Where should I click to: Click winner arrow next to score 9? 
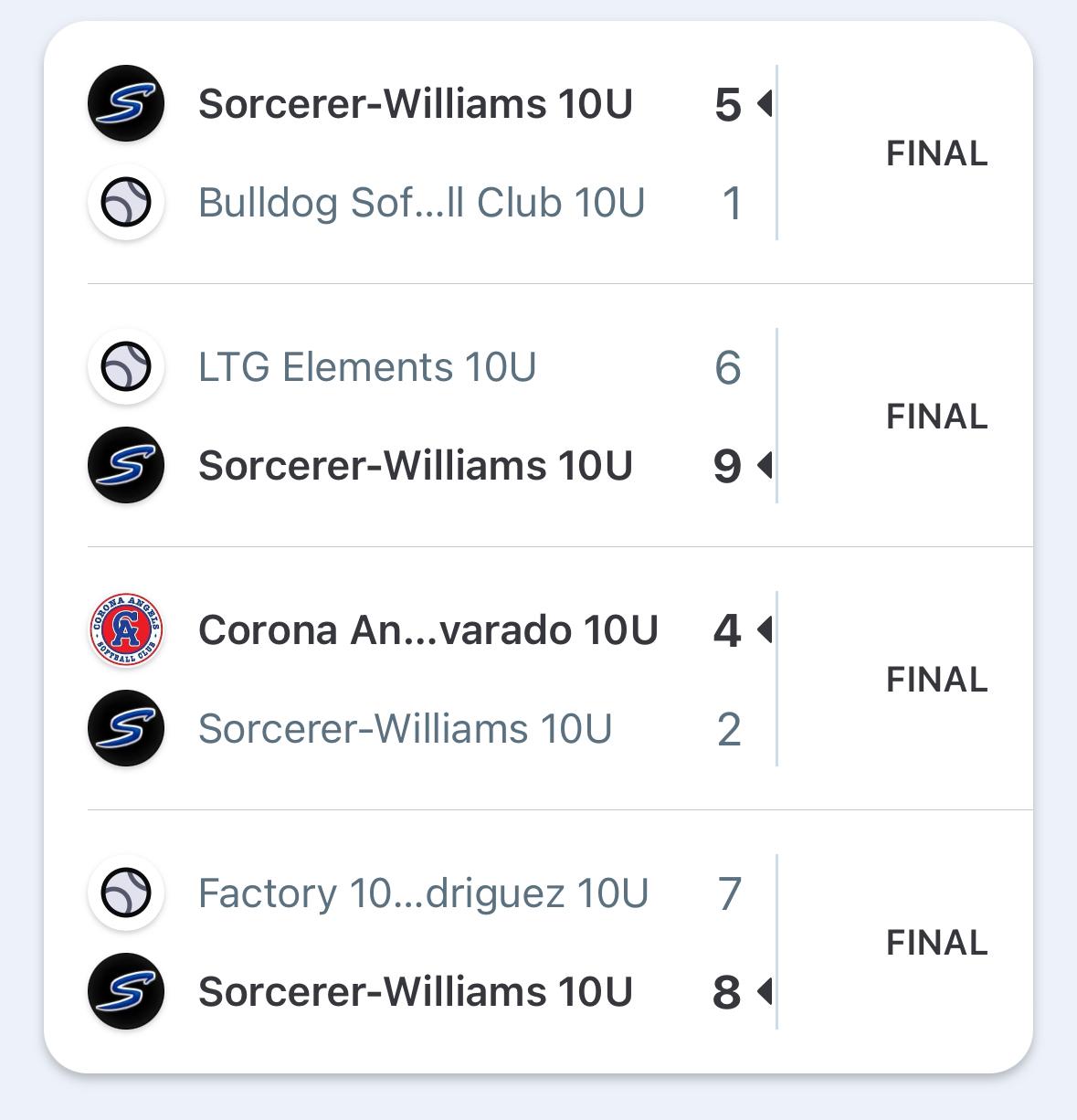765,466
